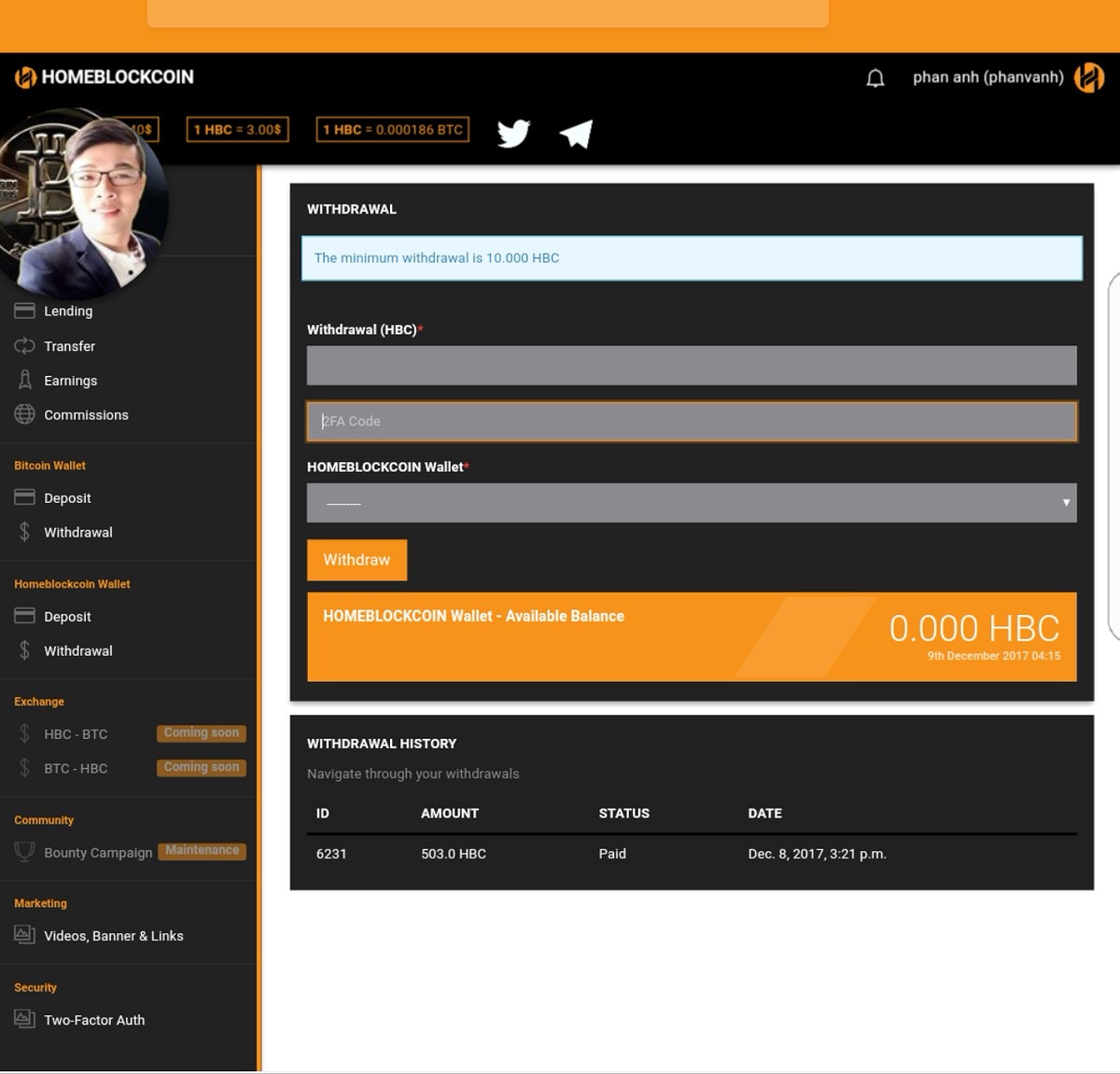Open the Bounty Campaign item
This screenshot has width=1120, height=1074.
(x=98, y=853)
